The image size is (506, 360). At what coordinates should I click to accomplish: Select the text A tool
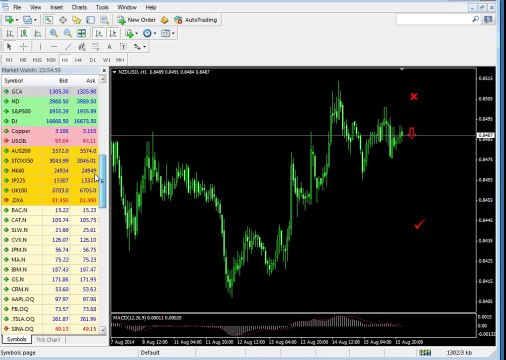pos(109,47)
